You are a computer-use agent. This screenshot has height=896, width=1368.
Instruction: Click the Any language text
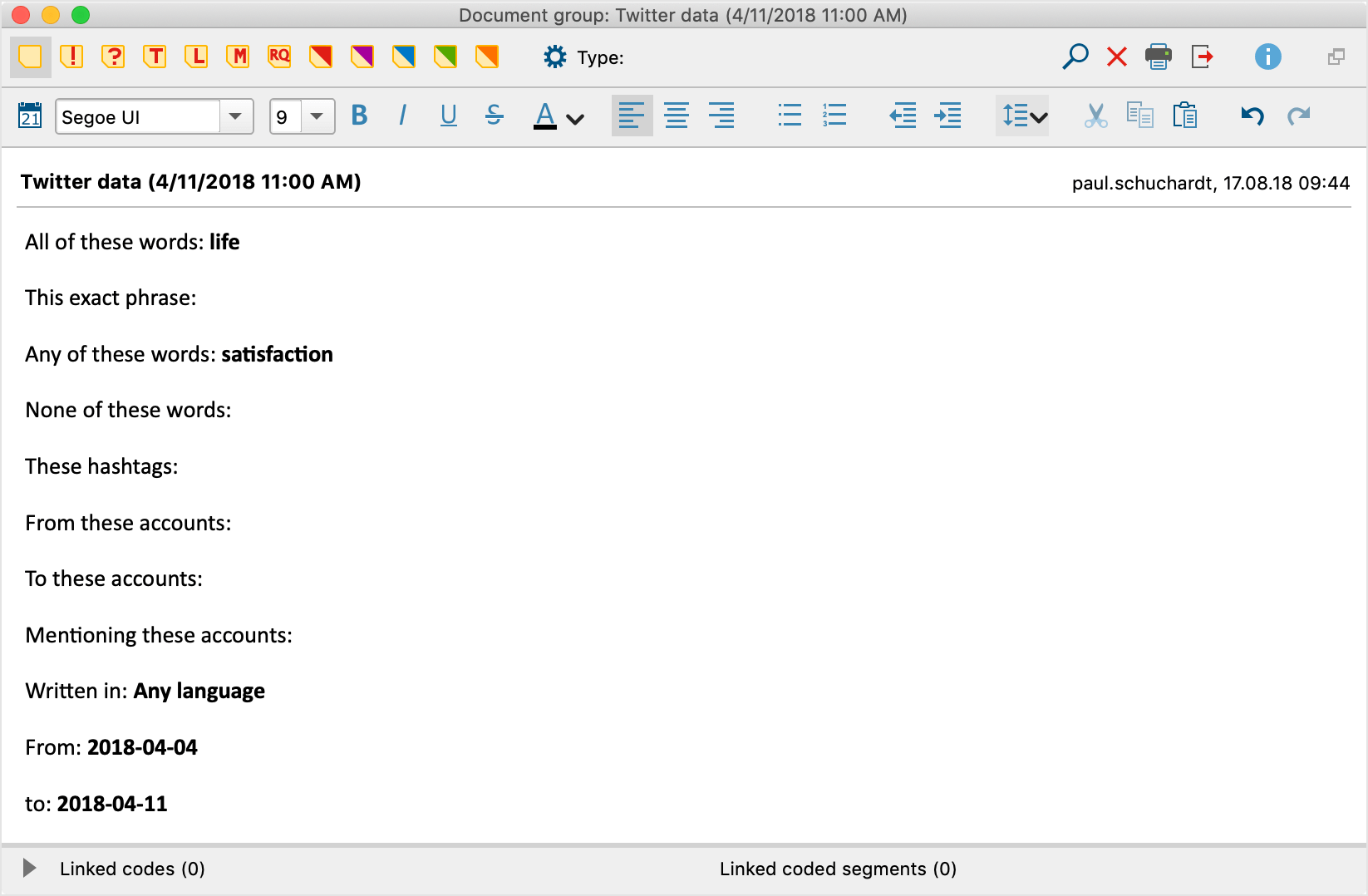point(199,692)
